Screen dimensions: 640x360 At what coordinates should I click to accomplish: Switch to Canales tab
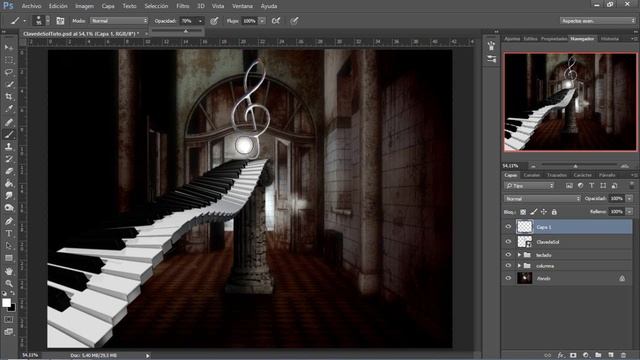click(532, 175)
